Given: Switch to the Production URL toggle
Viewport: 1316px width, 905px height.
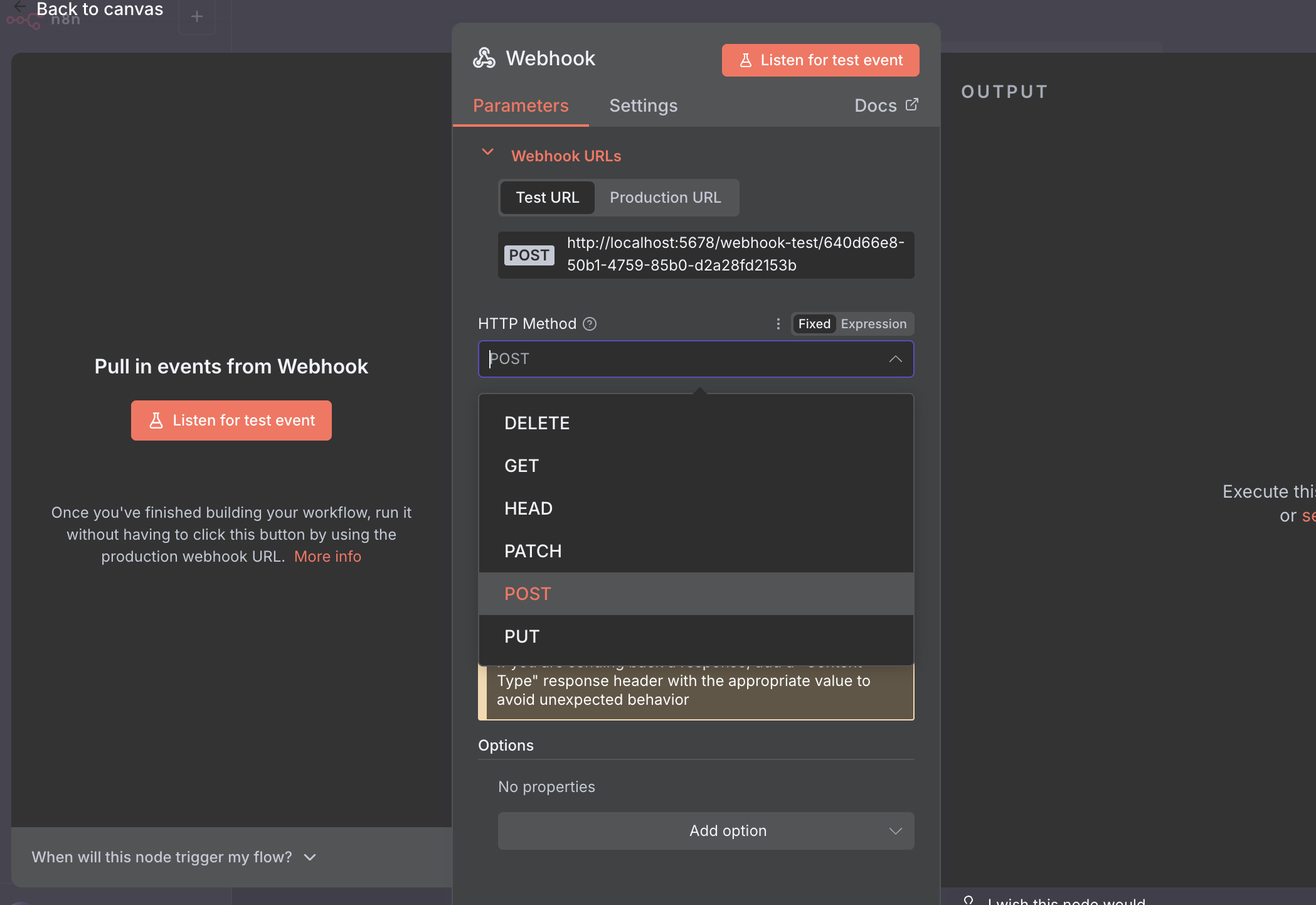Looking at the screenshot, I should point(665,198).
